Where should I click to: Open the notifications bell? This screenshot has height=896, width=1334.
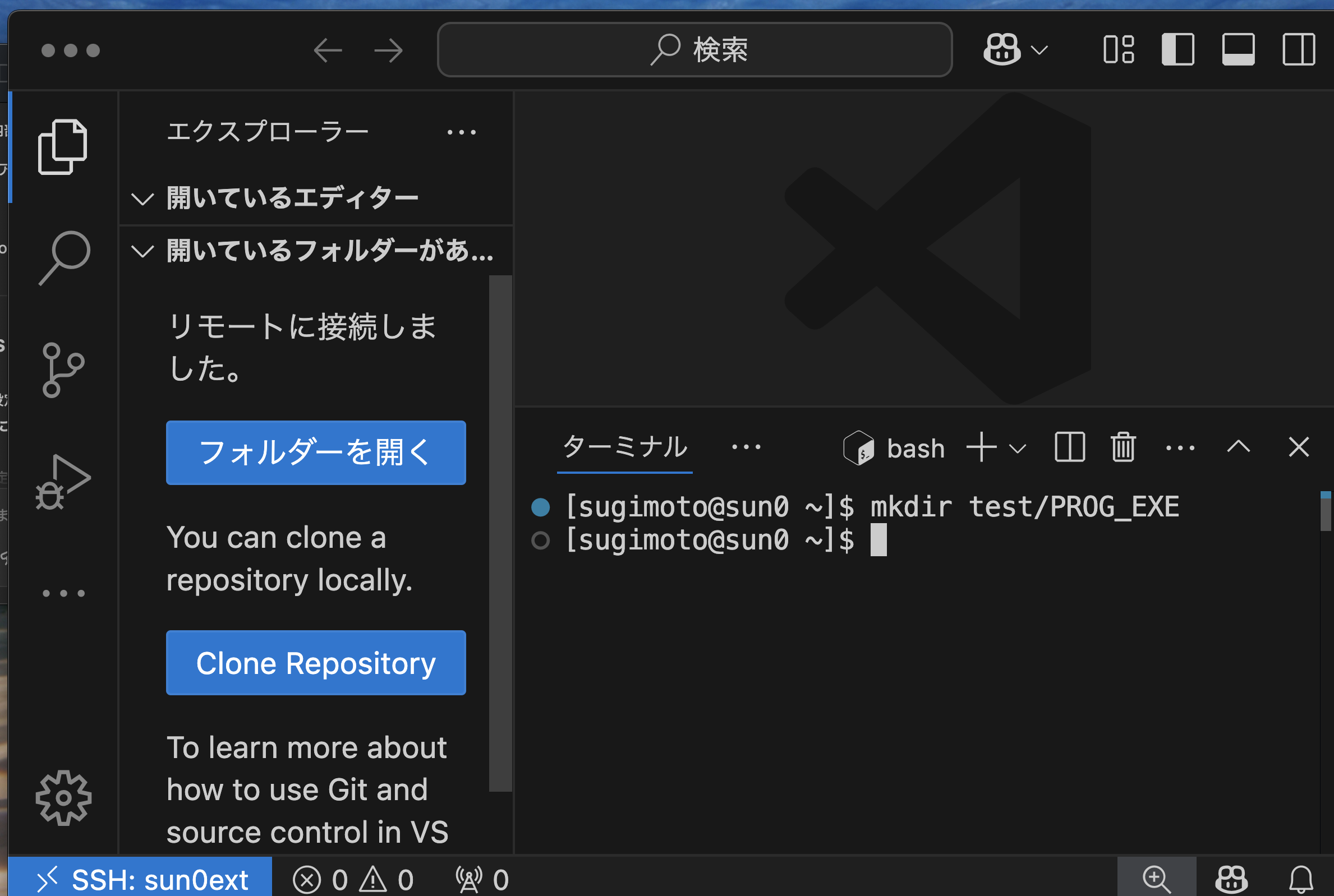[1301, 879]
